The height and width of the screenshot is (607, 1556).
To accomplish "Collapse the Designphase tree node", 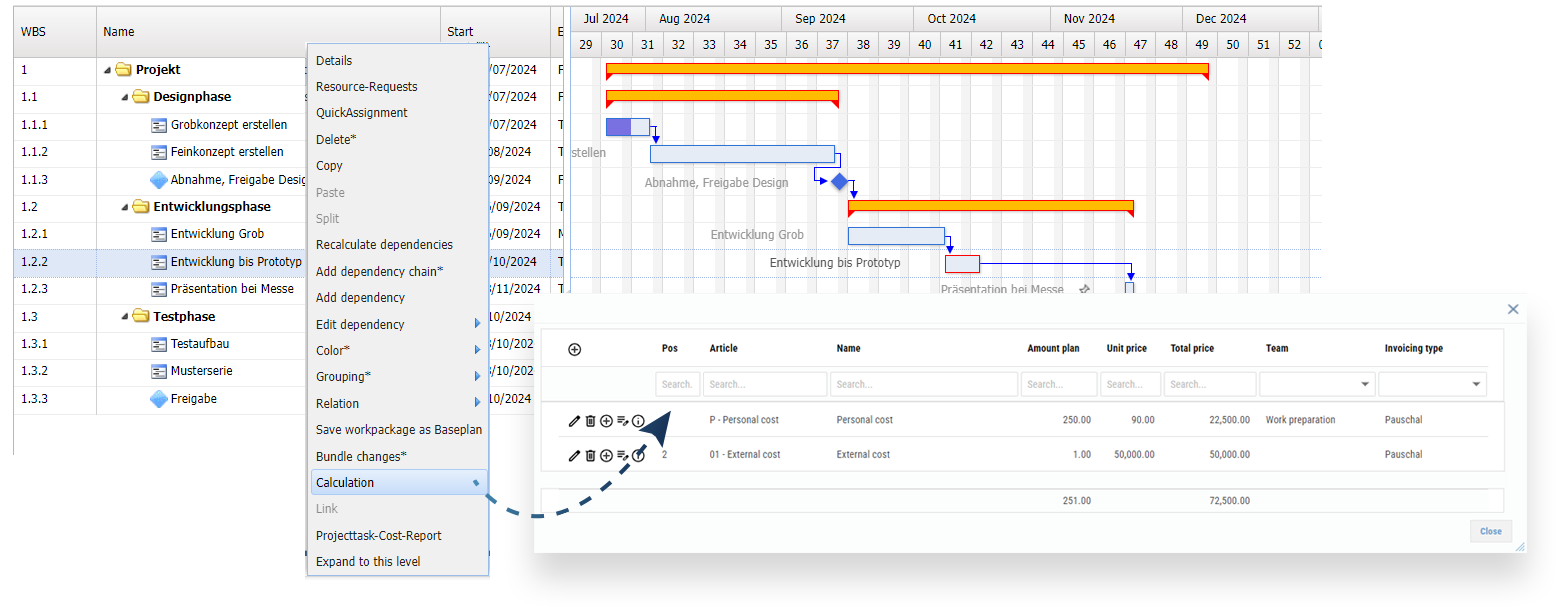I will (x=125, y=98).
